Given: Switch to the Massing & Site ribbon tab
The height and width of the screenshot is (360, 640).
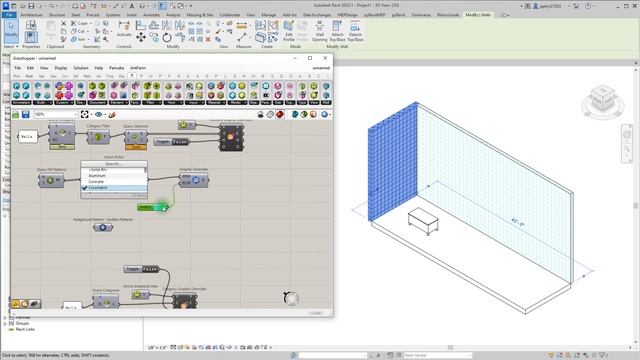Looking at the screenshot, I should 200,15.
